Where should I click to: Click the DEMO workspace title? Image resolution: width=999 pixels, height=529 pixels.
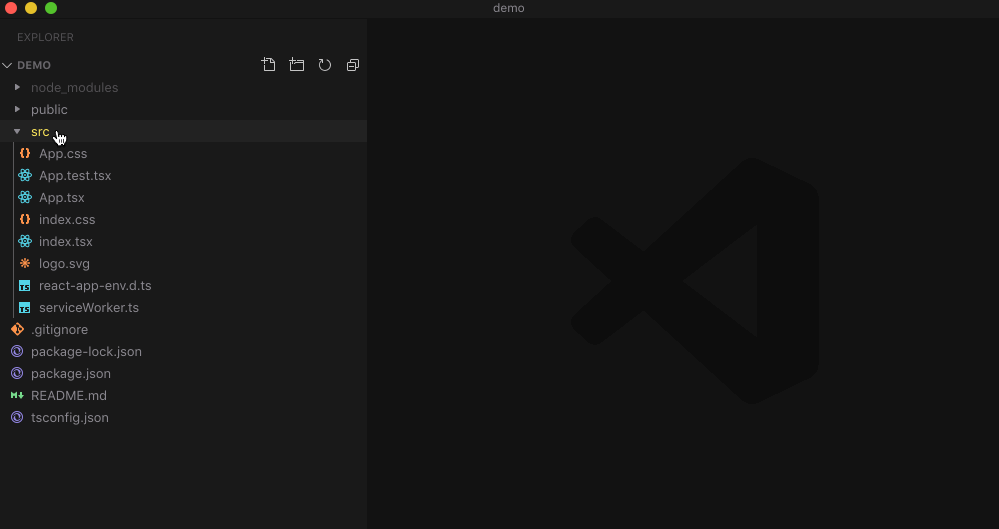[34, 65]
